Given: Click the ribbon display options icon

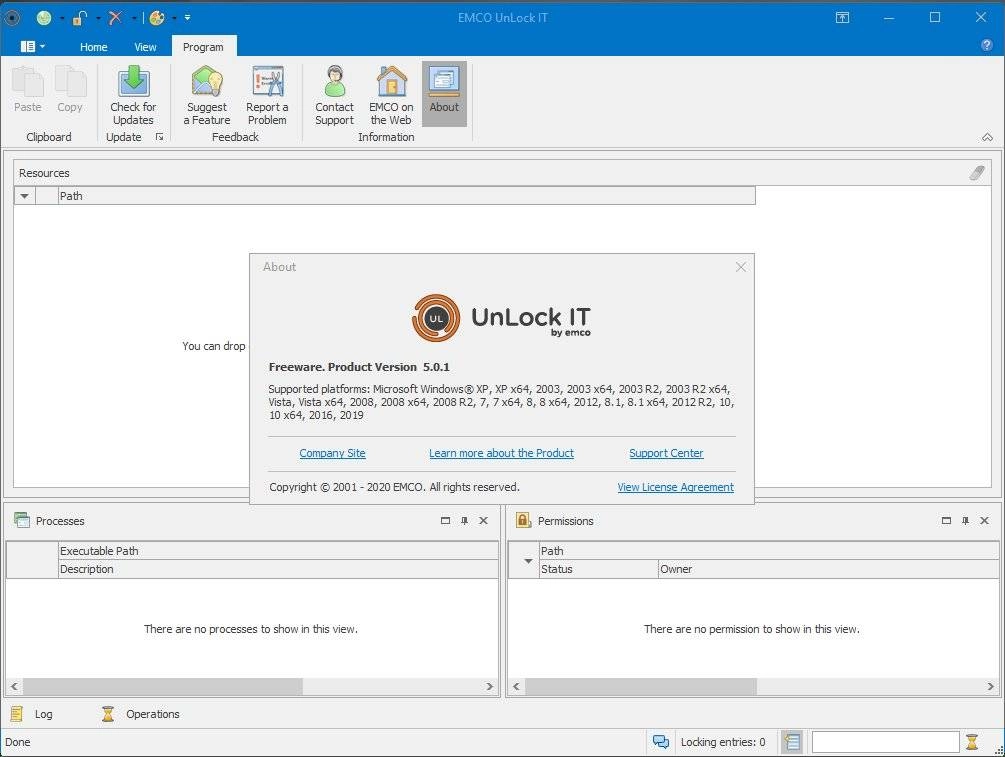Looking at the screenshot, I should coord(842,17).
